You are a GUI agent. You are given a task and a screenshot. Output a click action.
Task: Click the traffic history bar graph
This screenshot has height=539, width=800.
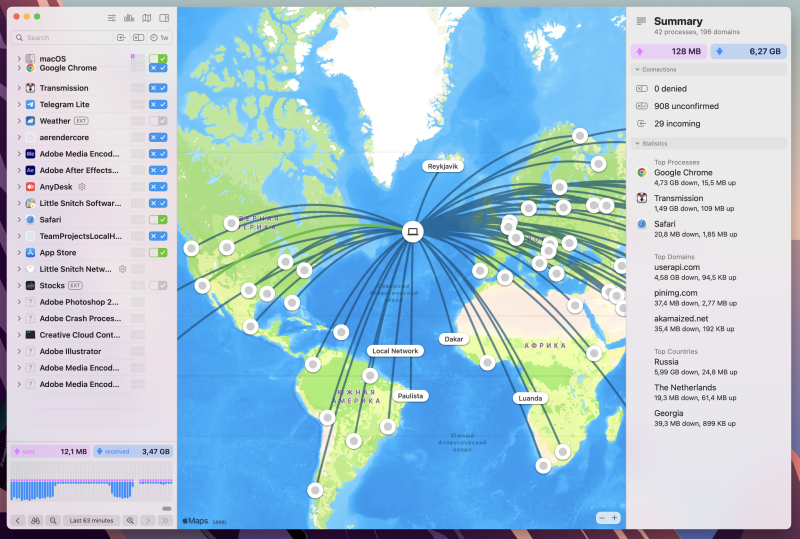(x=91, y=481)
